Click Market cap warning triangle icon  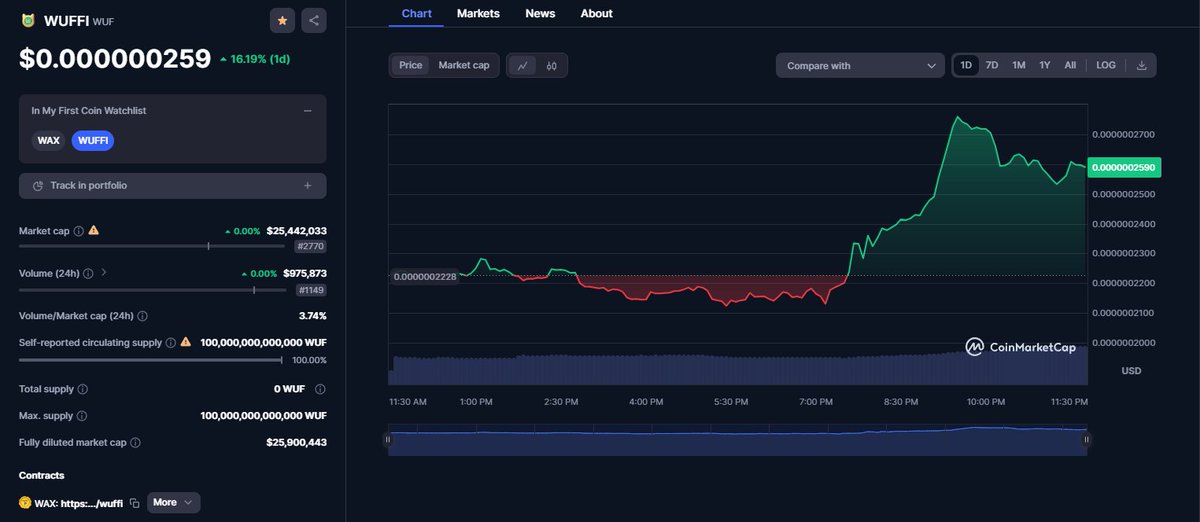[94, 231]
